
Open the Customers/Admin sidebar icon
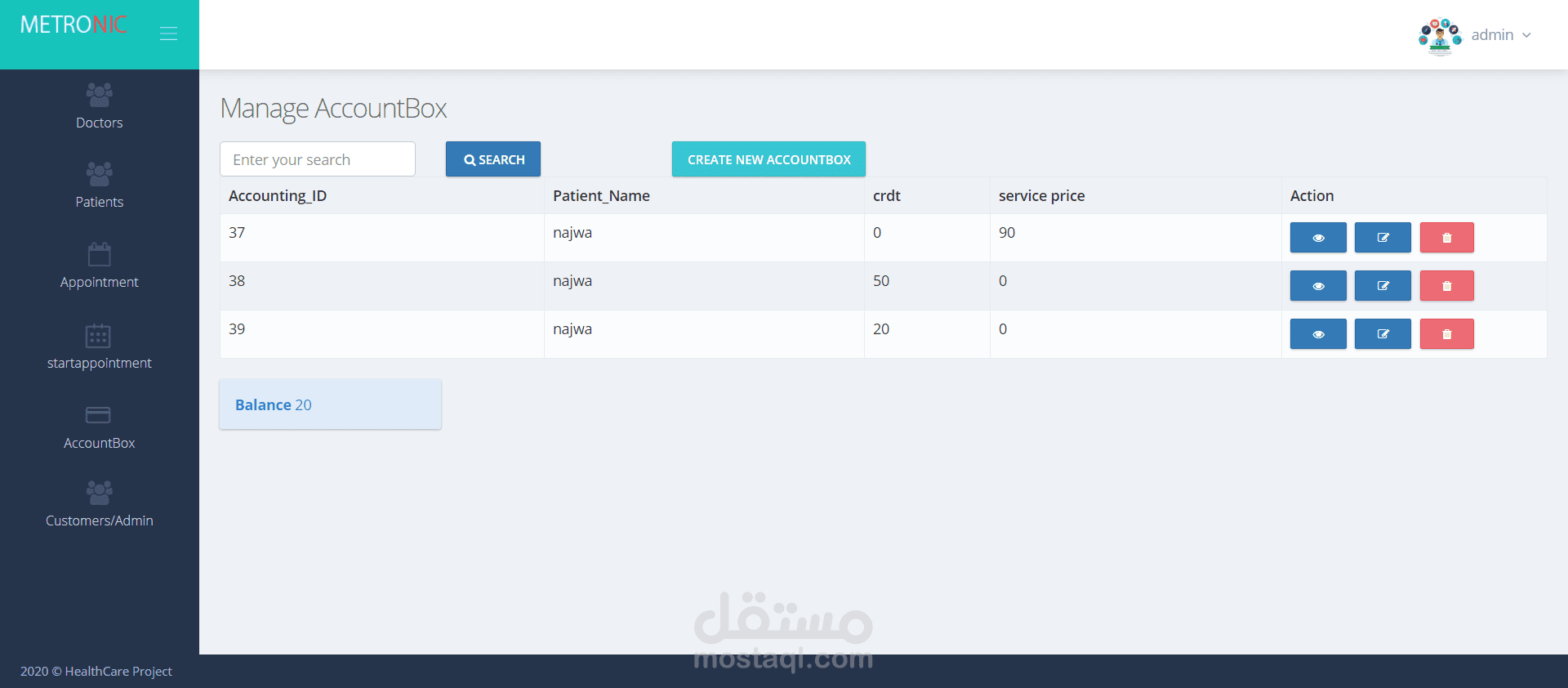100,493
